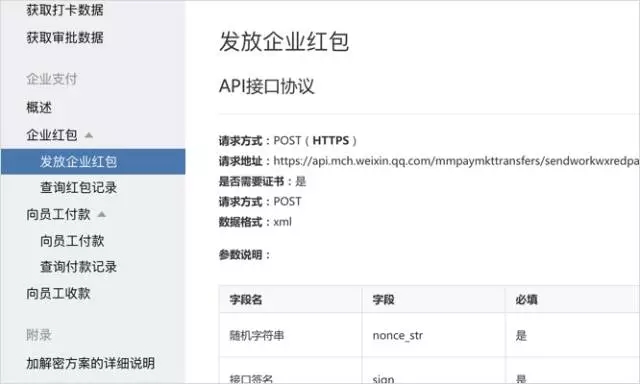Select 概述 under 企业支付
Image resolution: width=640 pixels, height=384 pixels.
[x=39, y=107]
